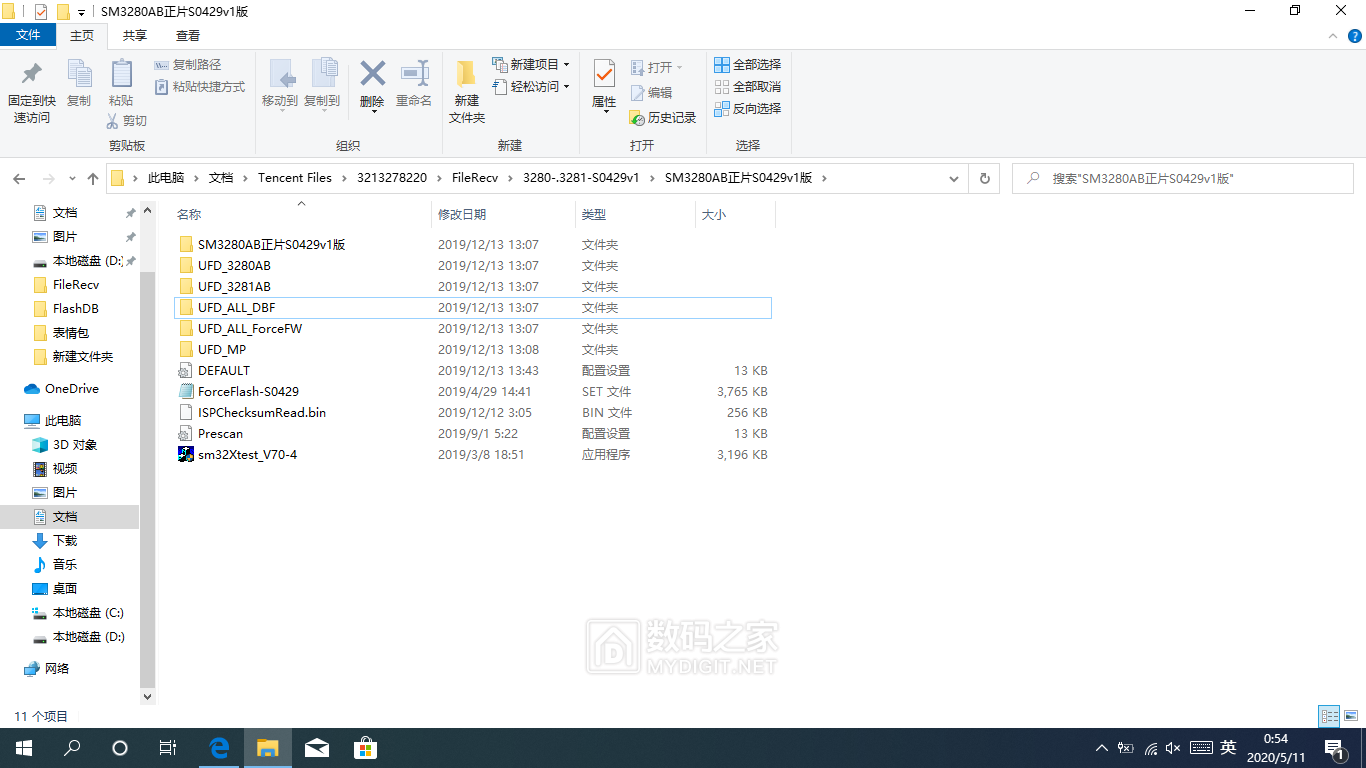The height and width of the screenshot is (768, 1366).
Task: Go up one folder level
Action: [x=93, y=178]
